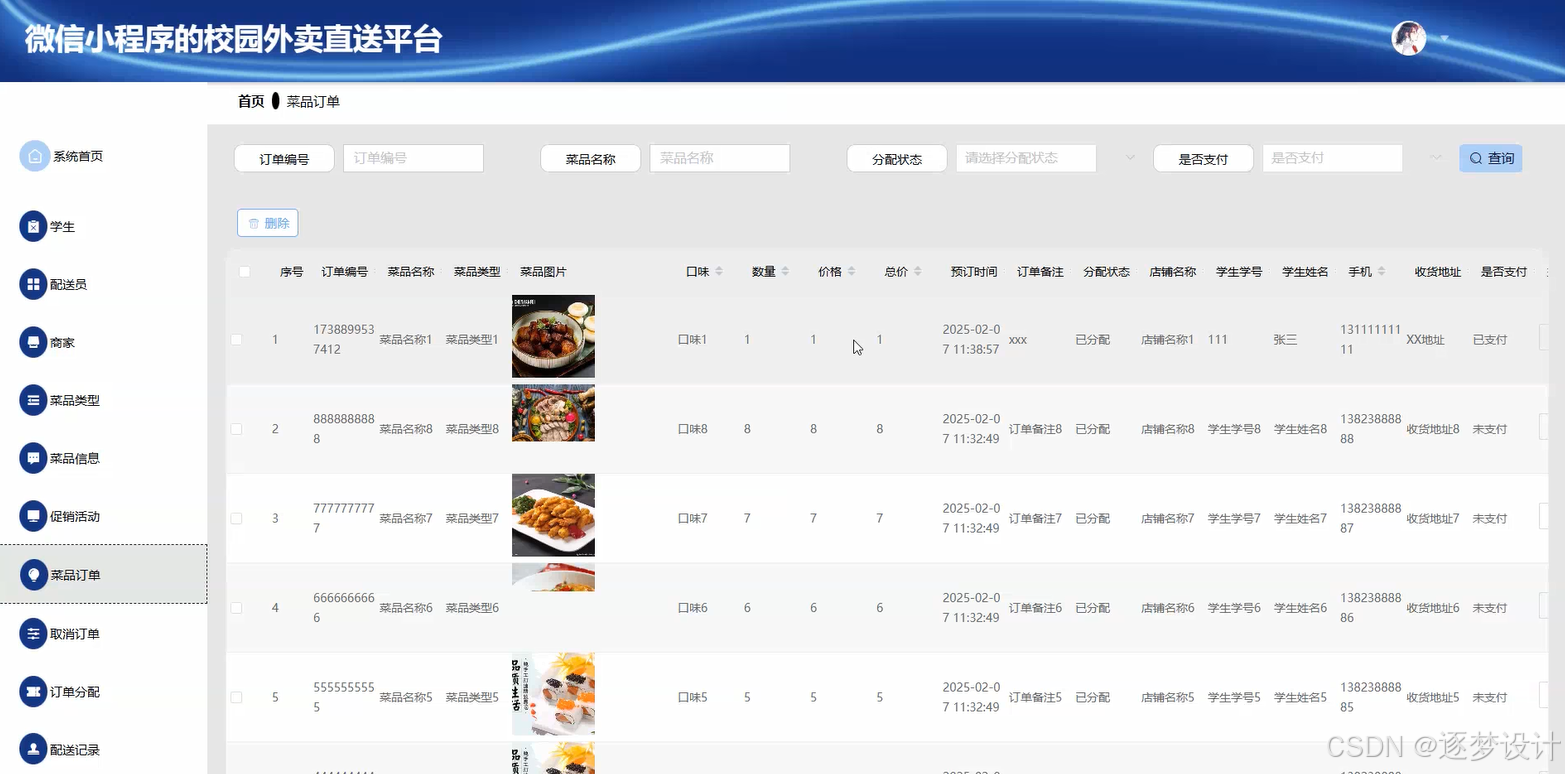Check the row for 菜品名称5
This screenshot has width=1565, height=774.
click(237, 697)
